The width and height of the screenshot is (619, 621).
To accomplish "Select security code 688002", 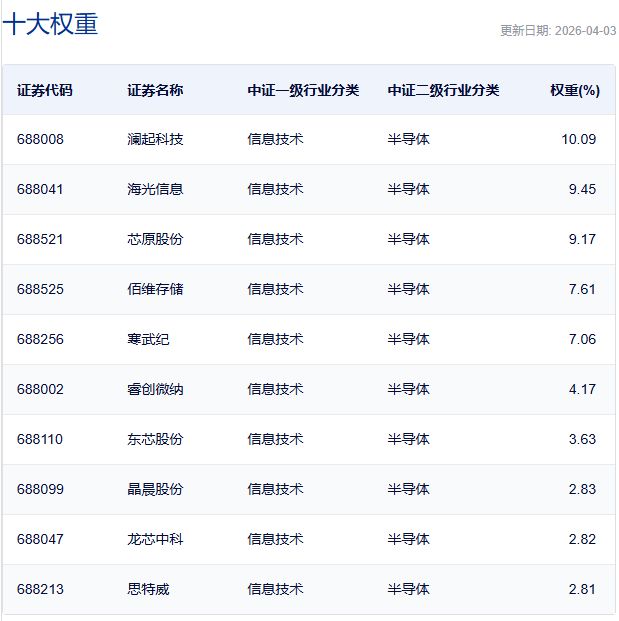I will [x=40, y=389].
